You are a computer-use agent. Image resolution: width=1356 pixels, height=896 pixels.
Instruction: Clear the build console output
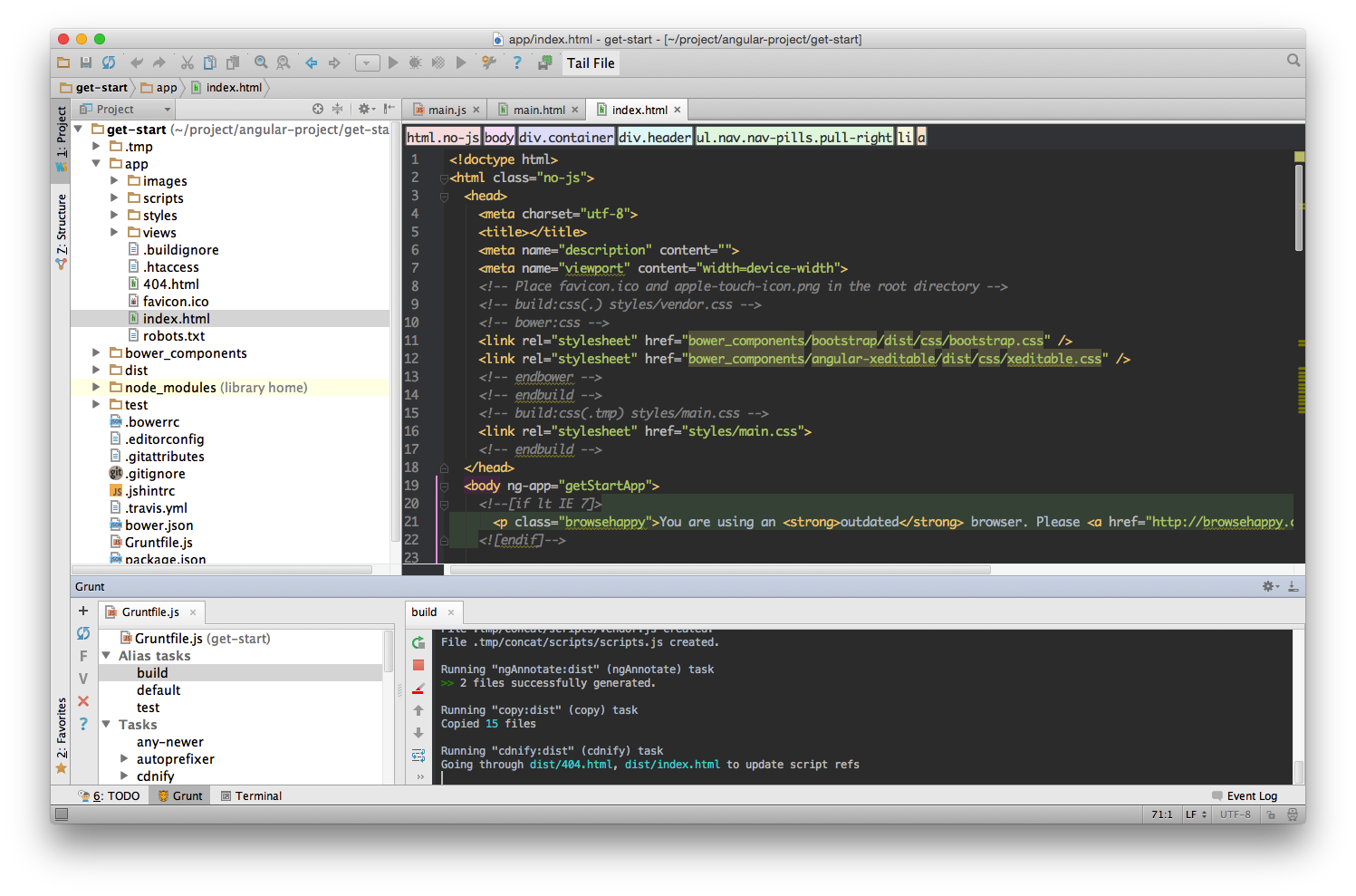pyautogui.click(x=418, y=689)
